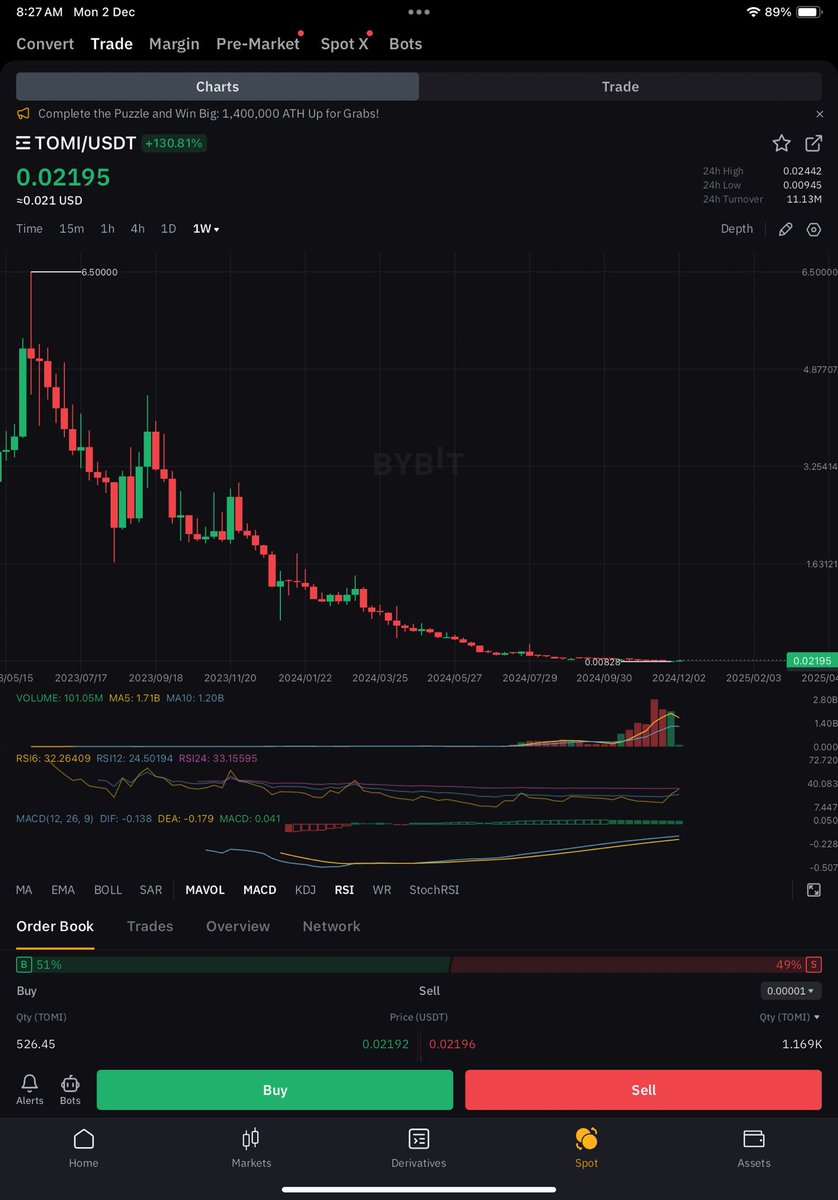
Task: Open the 1W timeframe dropdown
Action: click(x=206, y=229)
